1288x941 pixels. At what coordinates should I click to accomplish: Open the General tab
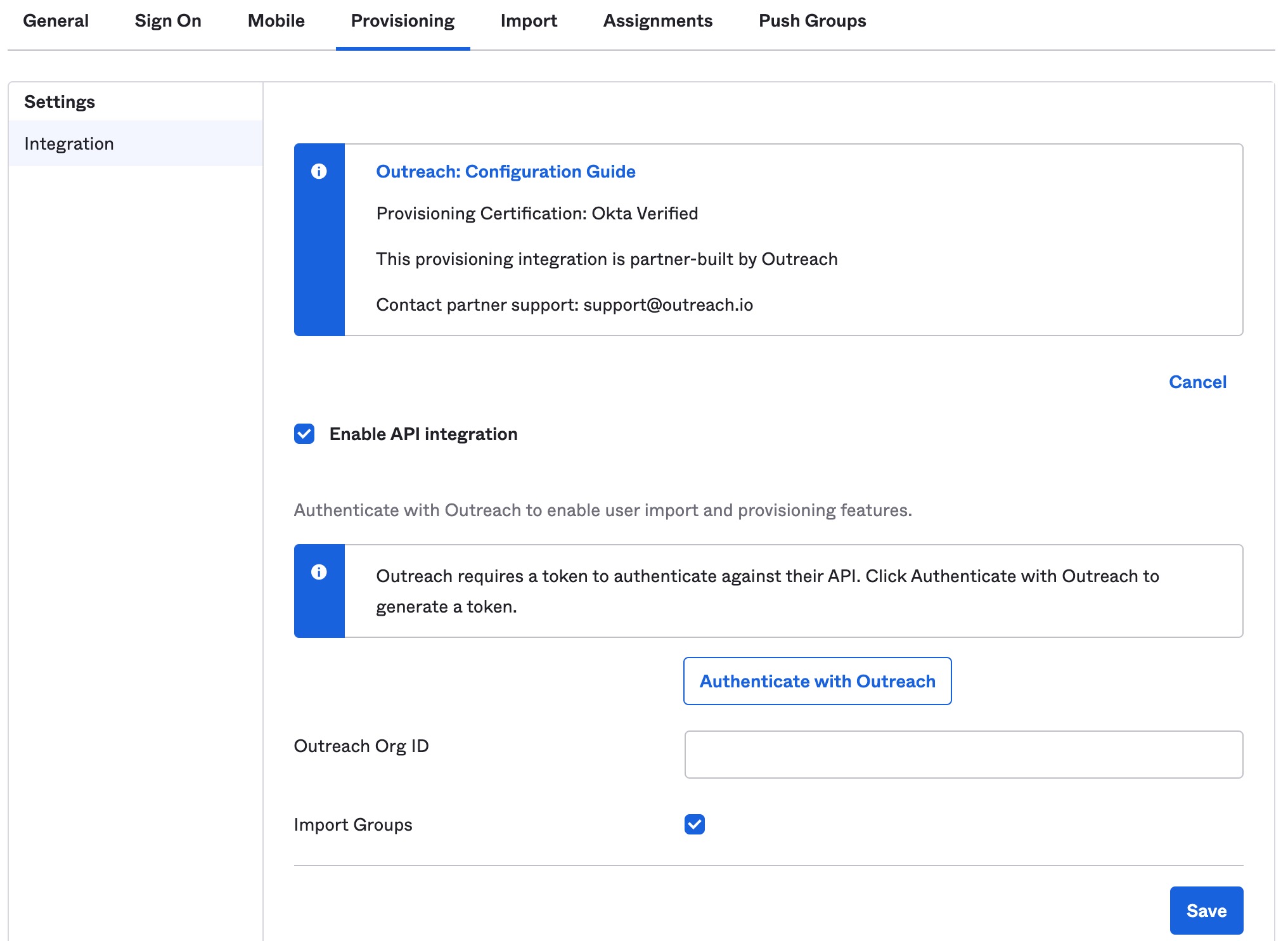(56, 21)
